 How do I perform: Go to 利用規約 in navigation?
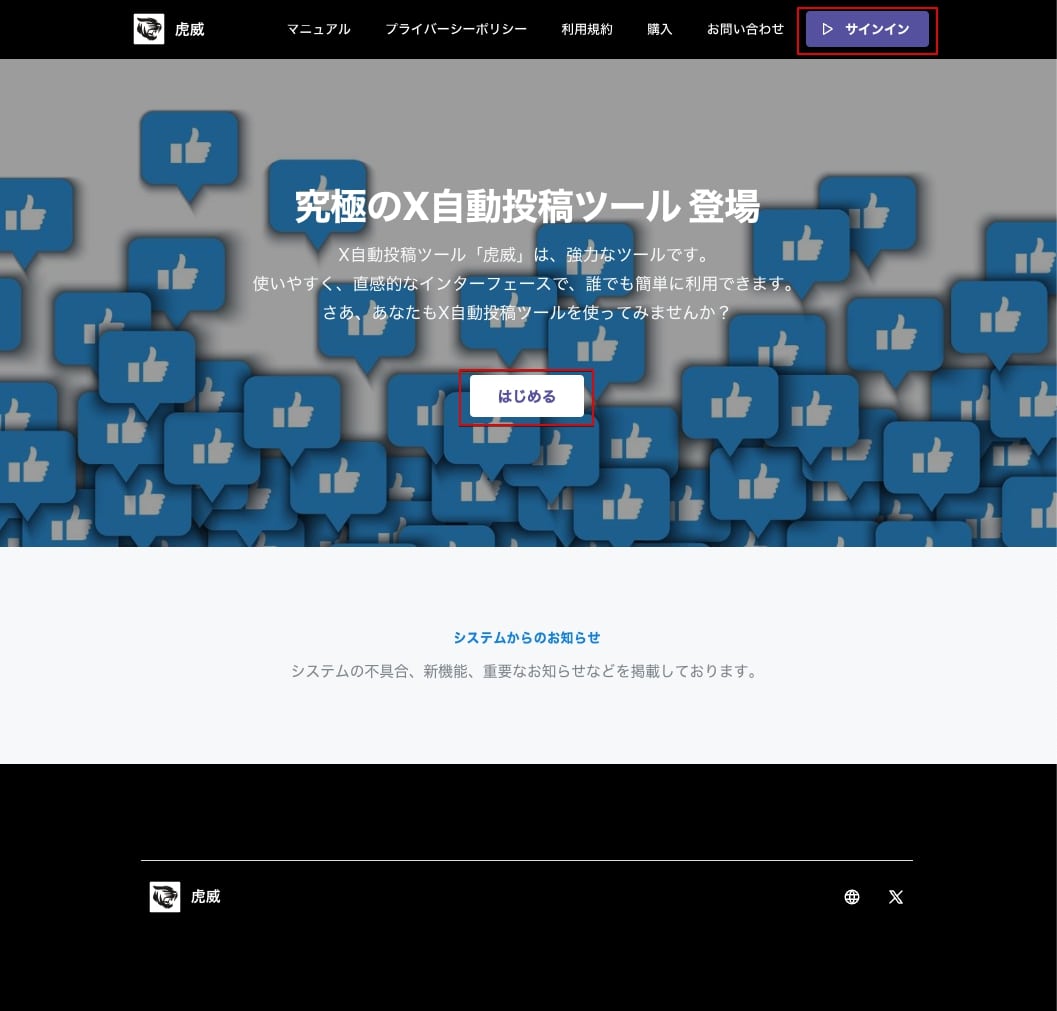point(586,29)
